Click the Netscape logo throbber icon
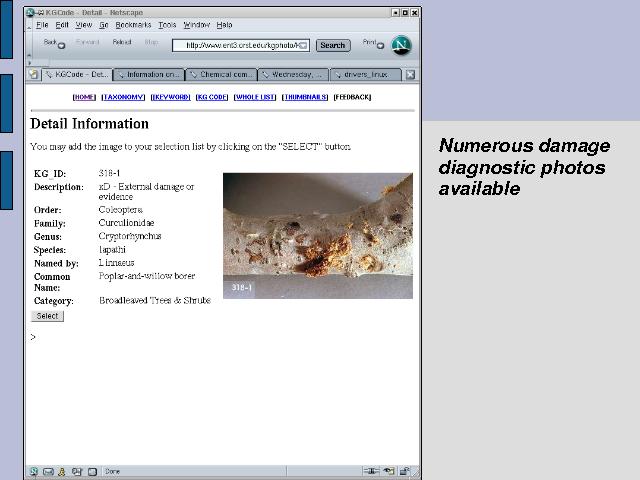 pos(401,45)
